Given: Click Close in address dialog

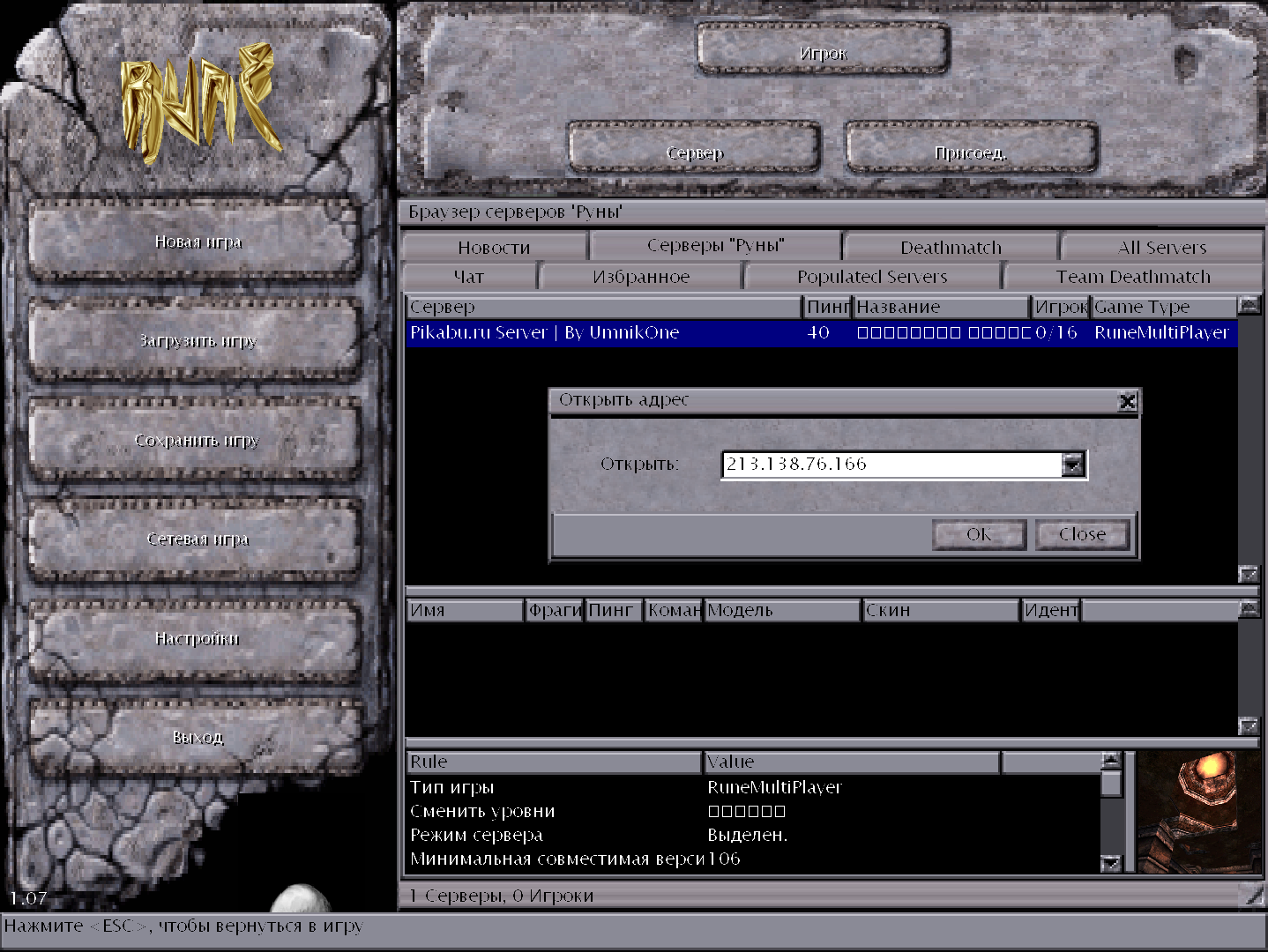Looking at the screenshot, I should [x=1082, y=534].
